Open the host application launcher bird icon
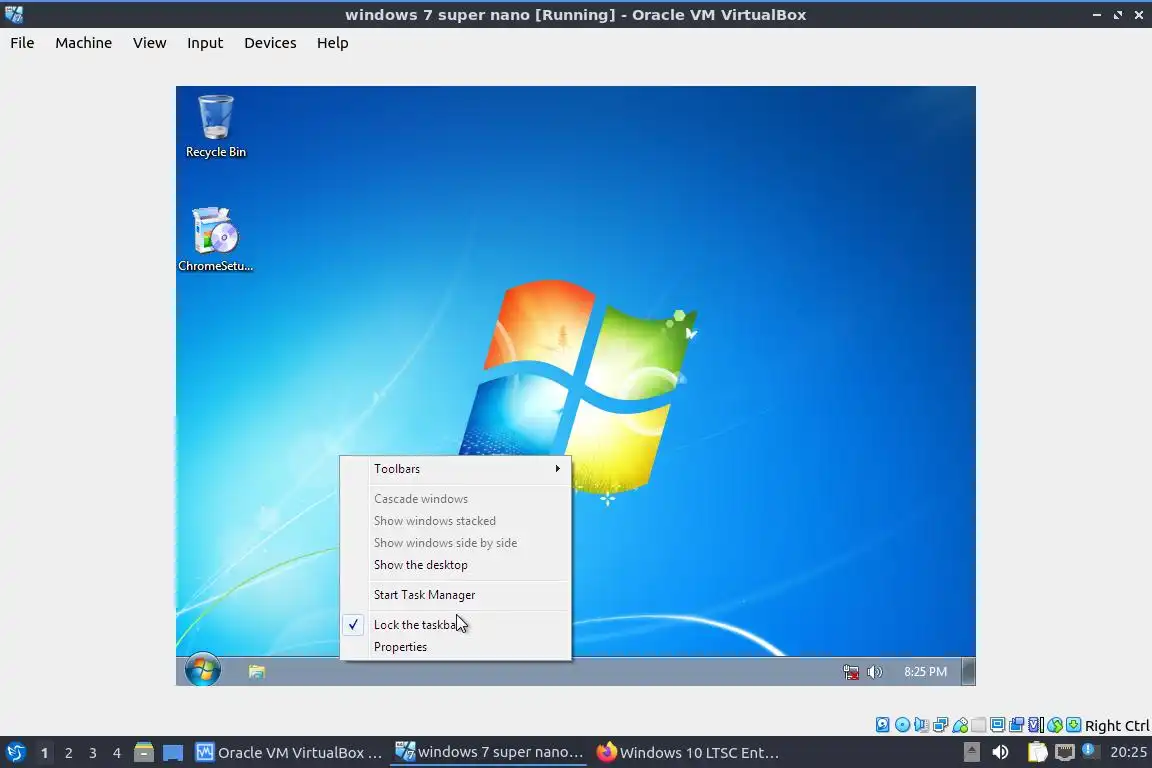 15,753
